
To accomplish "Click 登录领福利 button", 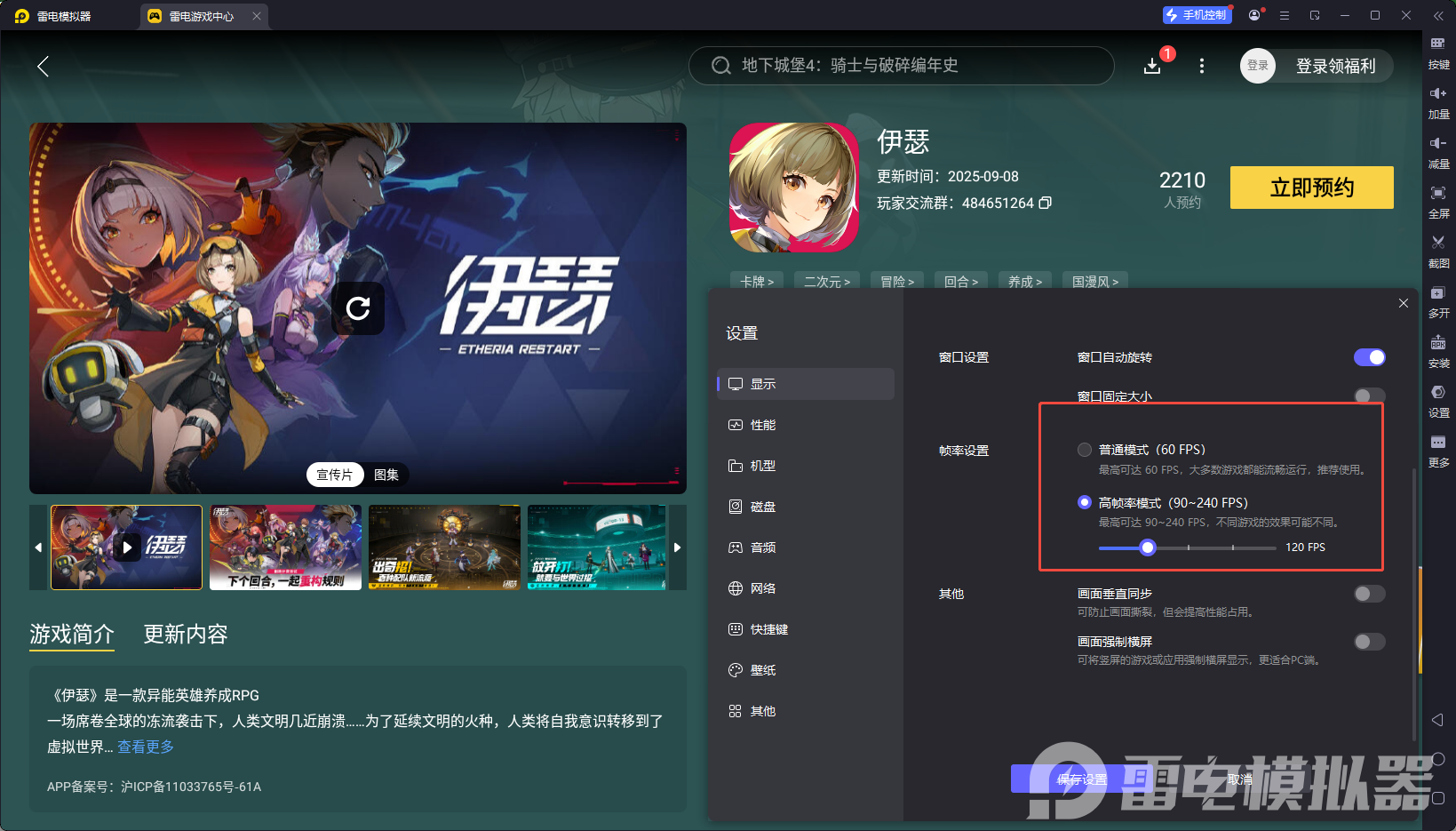I will 1335,66.
